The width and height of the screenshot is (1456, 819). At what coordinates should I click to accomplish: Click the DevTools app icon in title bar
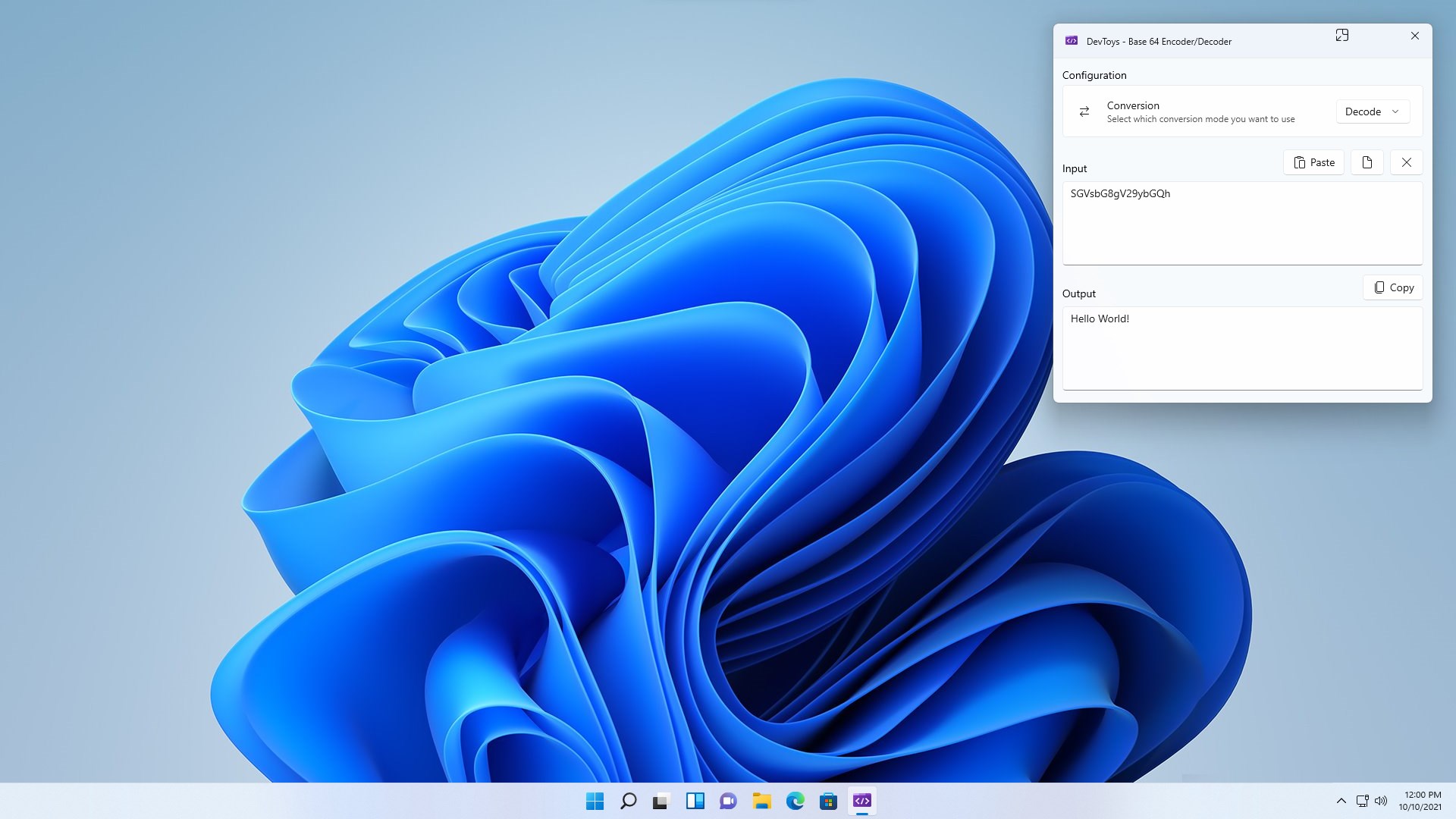[x=1072, y=41]
